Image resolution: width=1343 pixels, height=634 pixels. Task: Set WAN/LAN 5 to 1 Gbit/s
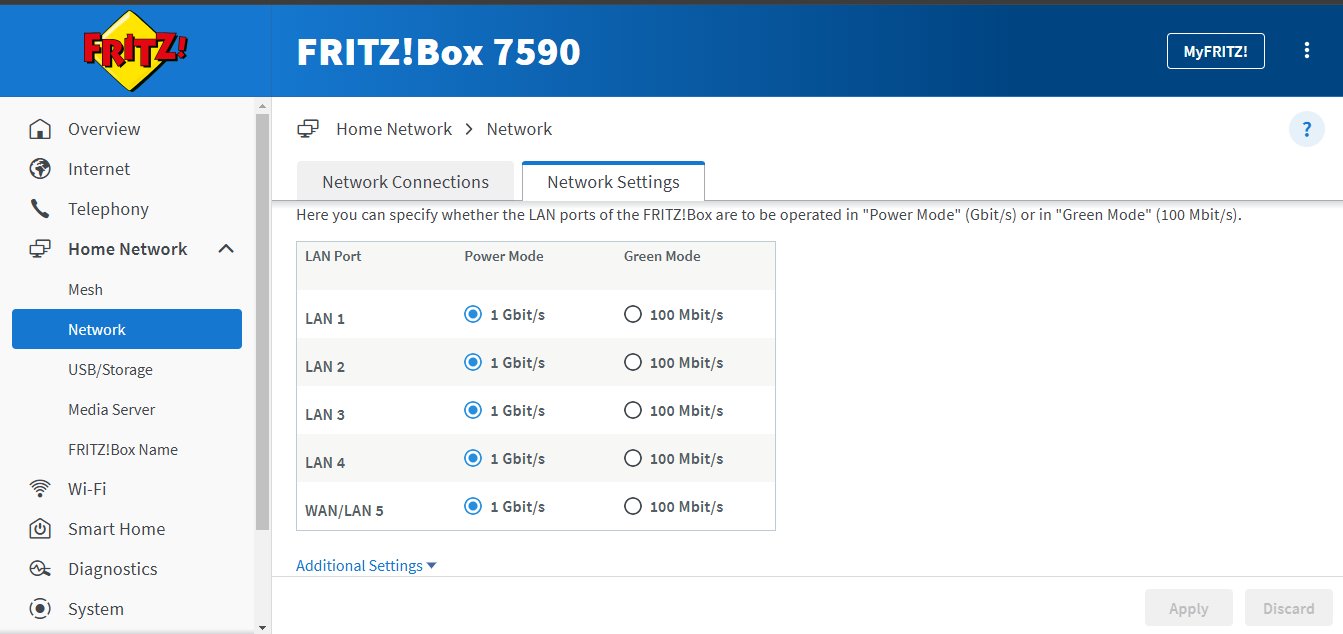[x=473, y=506]
